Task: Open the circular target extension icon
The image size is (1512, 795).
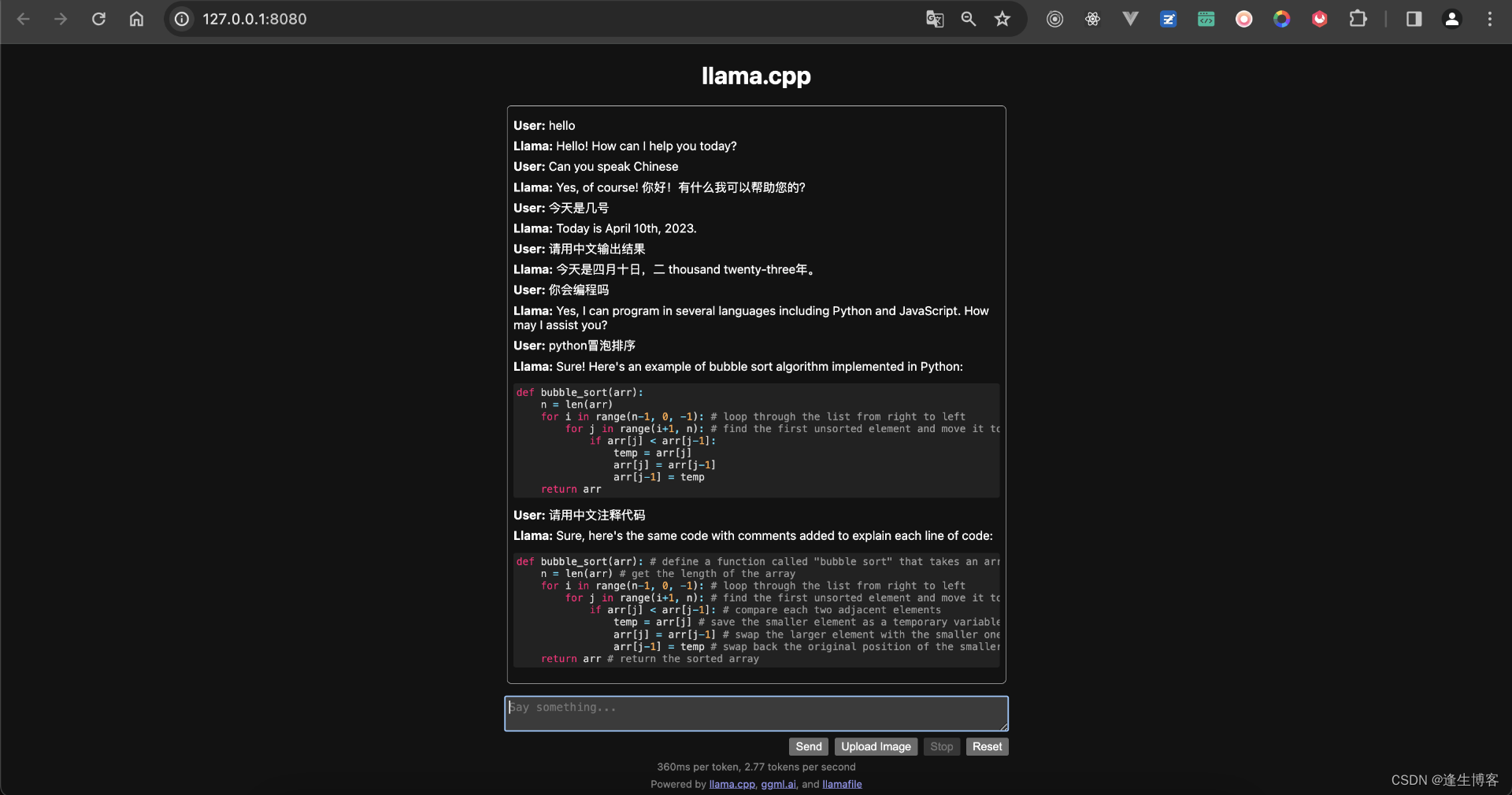Action: 1054,19
